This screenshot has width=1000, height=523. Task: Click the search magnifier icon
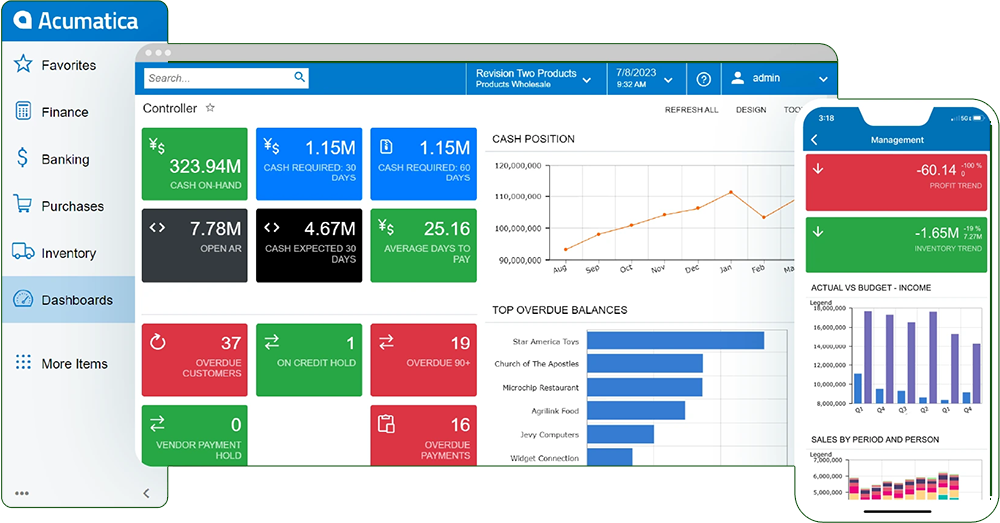click(x=299, y=77)
